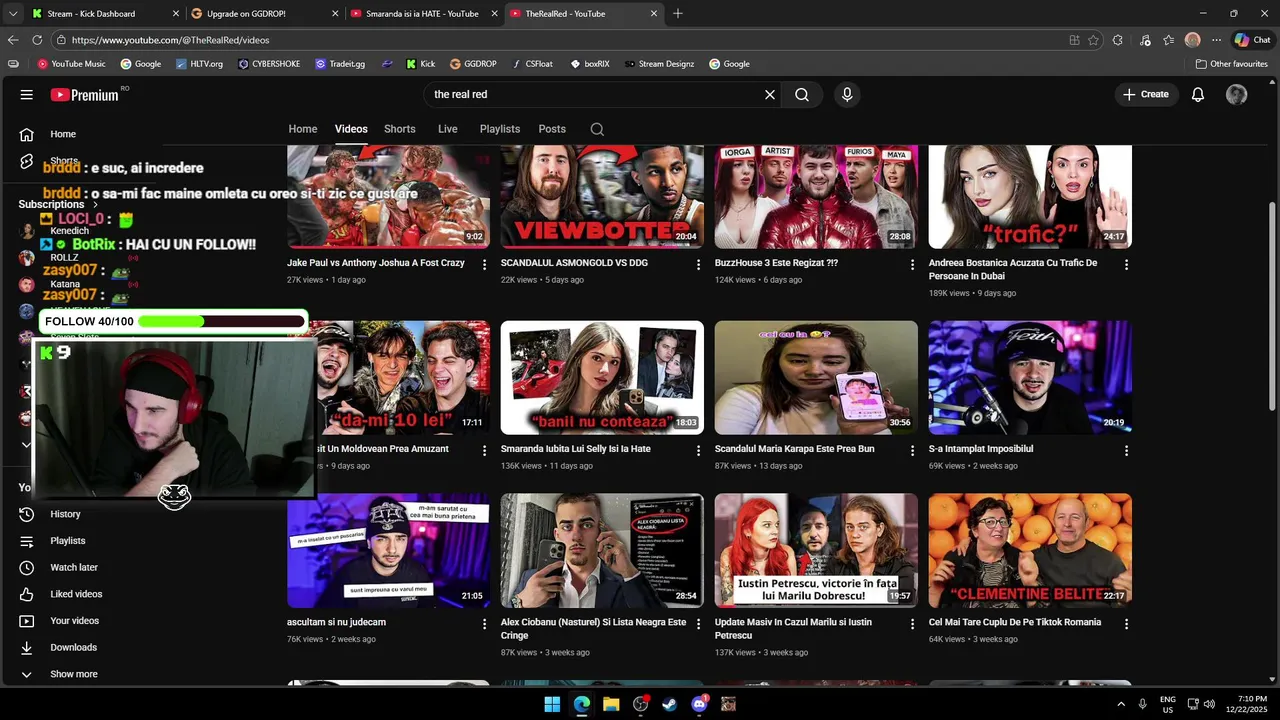Open options for Smaranda Iubita Lui Selly video
Image resolution: width=1280 pixels, height=720 pixels.
click(698, 451)
